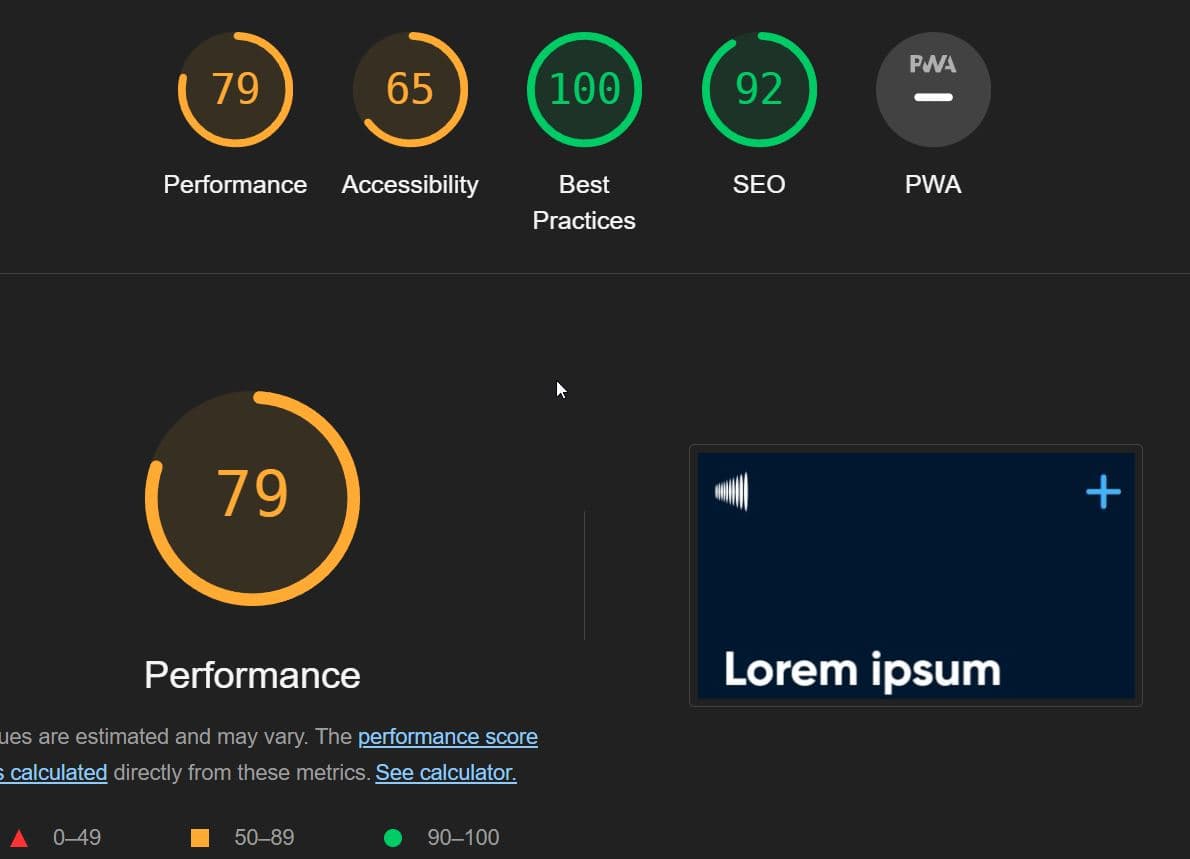The image size is (1190, 859).
Task: Click the Best Practices gauge showing 100
Action: (584, 88)
